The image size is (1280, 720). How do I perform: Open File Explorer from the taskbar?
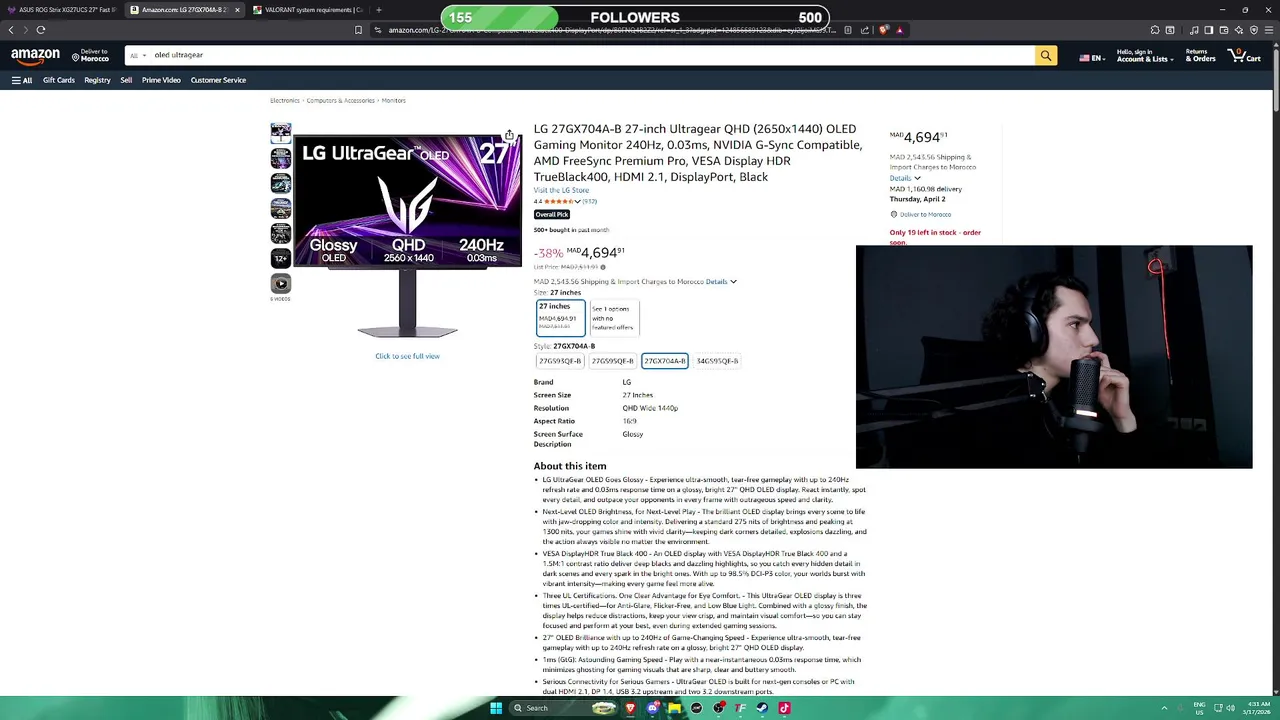tap(675, 708)
